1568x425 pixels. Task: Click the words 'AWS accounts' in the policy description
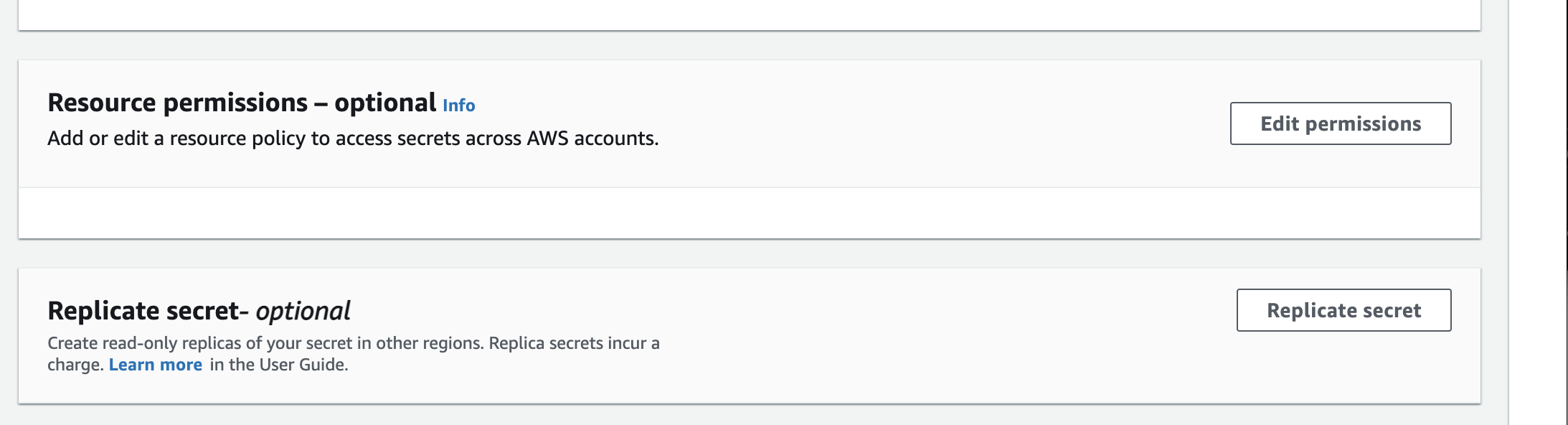click(x=591, y=138)
